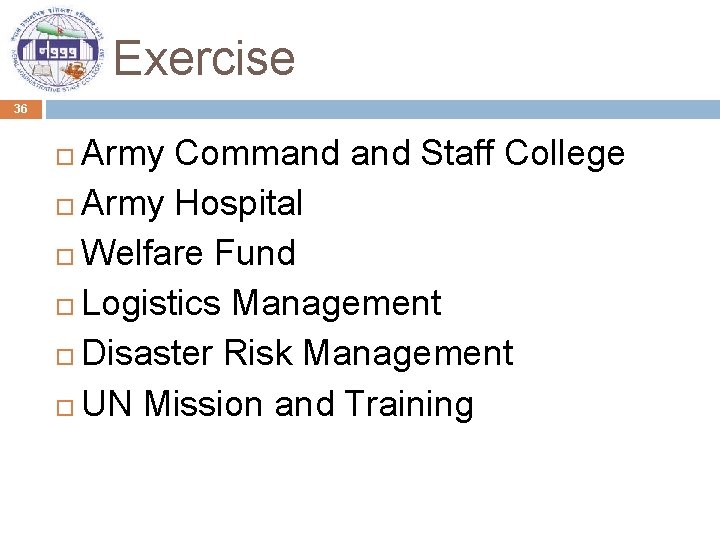Viewport: 720px width, 540px height.
Task: Select the Welfare Fund text line
Action: click(x=188, y=253)
